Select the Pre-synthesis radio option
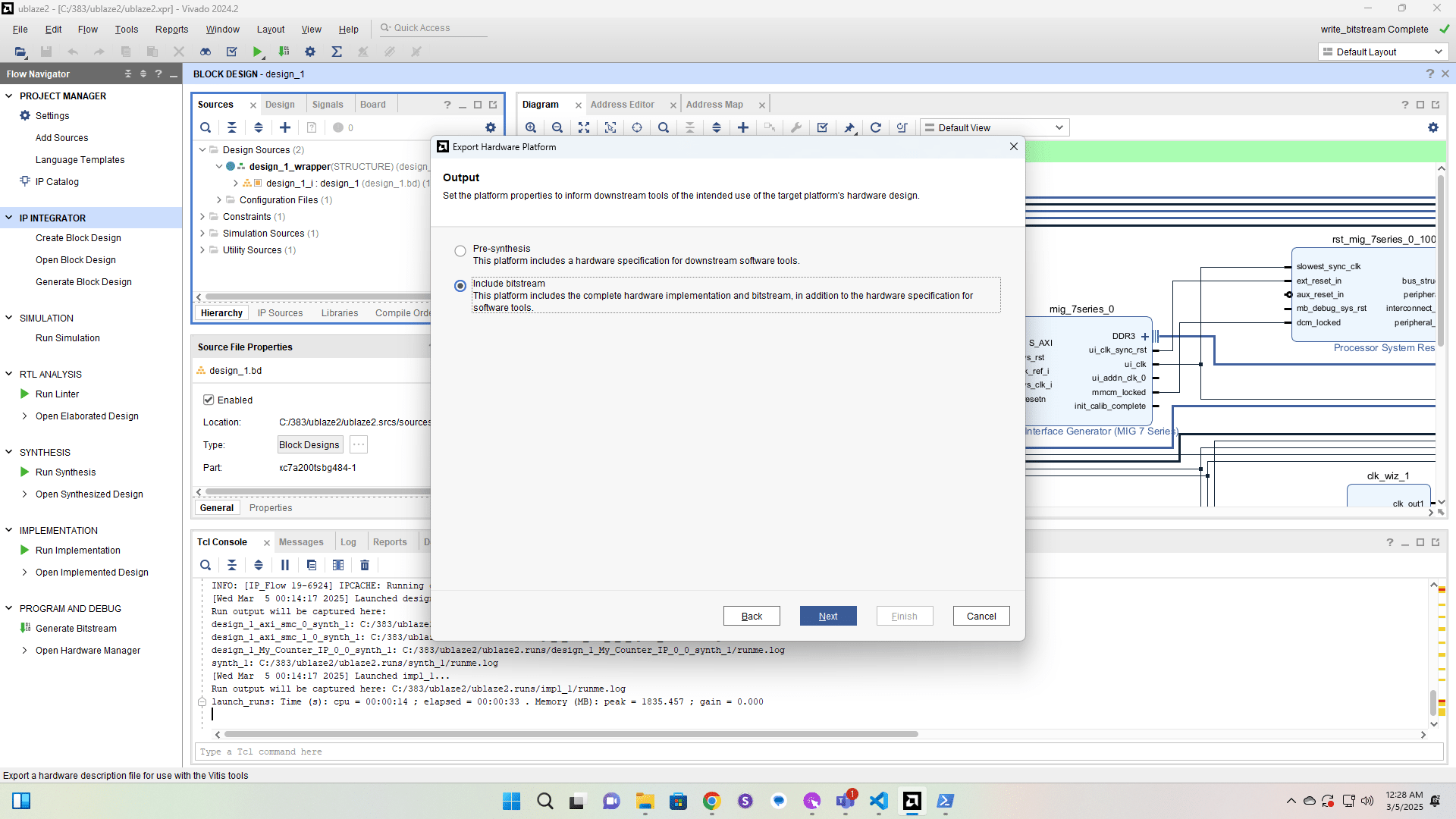Screen dimensions: 1456x819 click(460, 251)
